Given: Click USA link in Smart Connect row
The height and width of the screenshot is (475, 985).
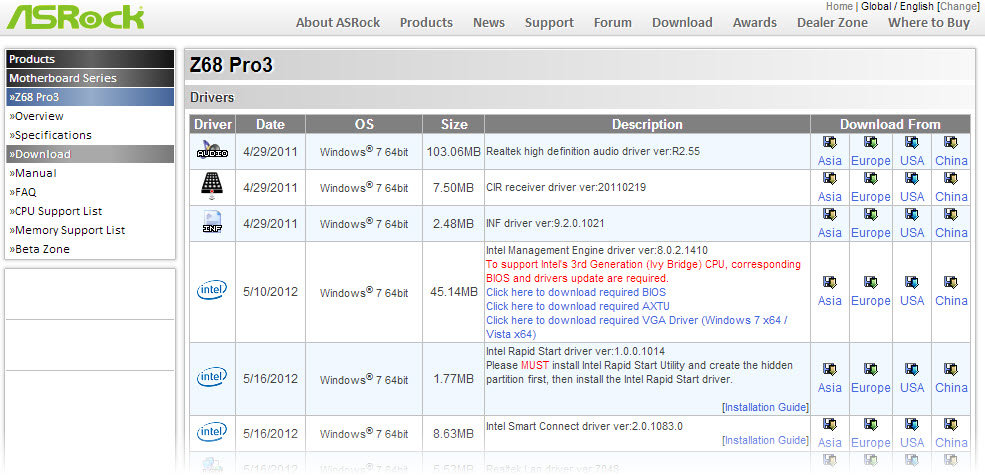Looking at the screenshot, I should [x=912, y=443].
